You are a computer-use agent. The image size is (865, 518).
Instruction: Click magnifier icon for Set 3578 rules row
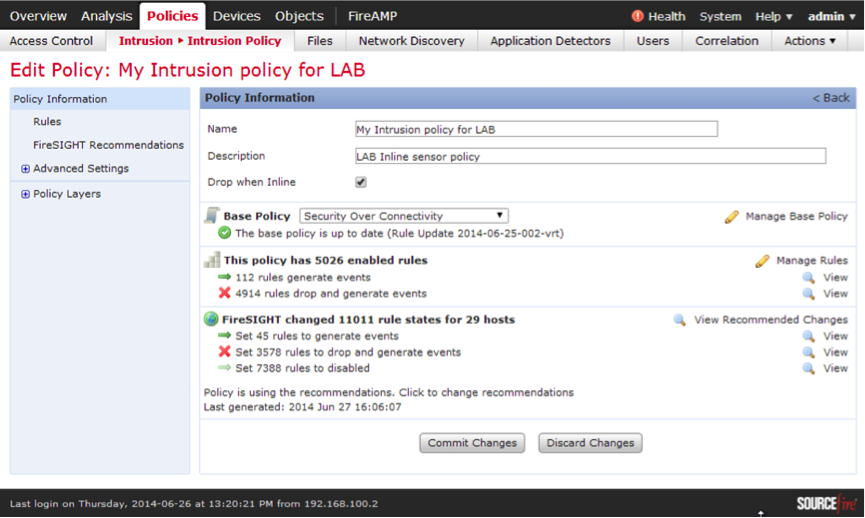tap(809, 352)
